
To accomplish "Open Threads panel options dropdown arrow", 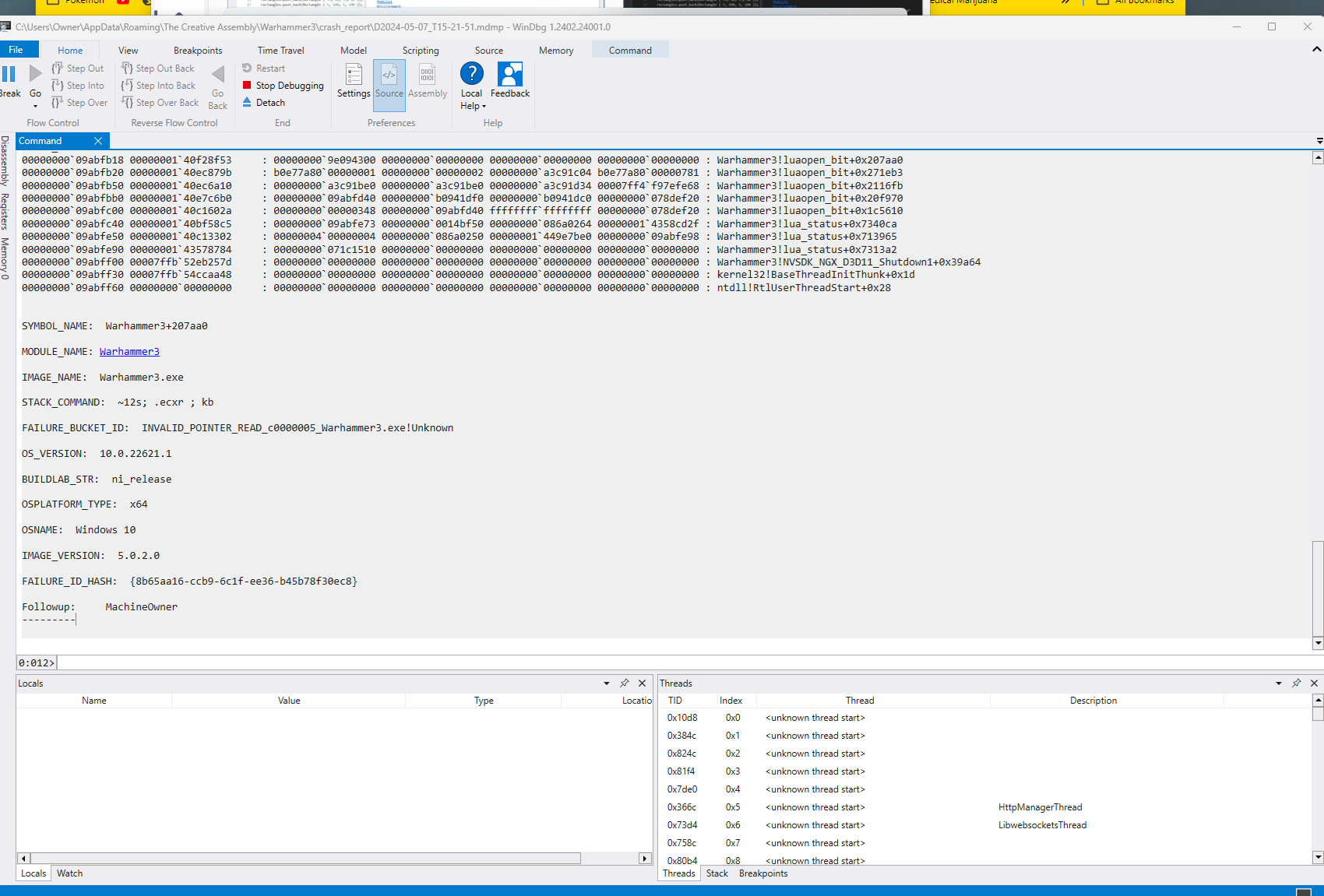I will coord(1279,683).
